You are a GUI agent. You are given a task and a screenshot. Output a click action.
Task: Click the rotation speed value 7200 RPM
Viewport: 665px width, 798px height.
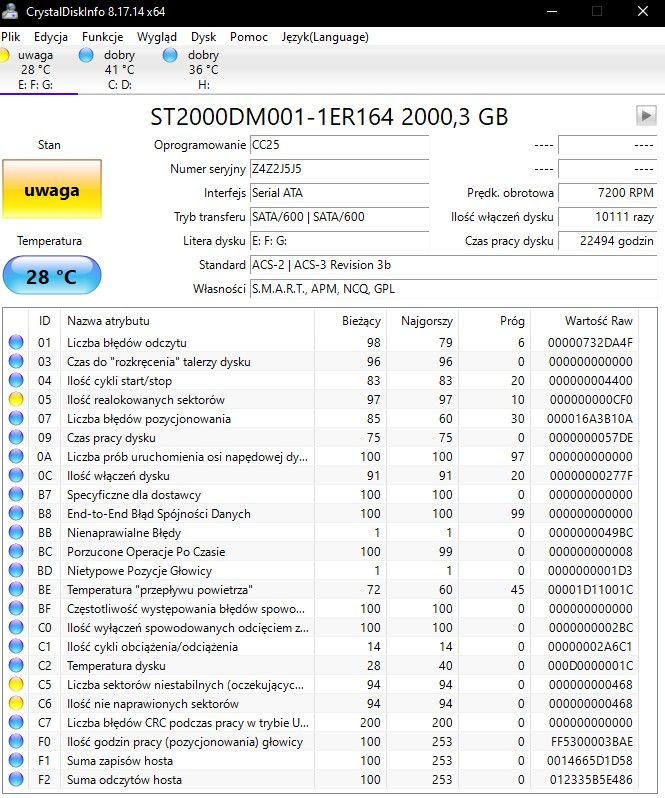pos(608,193)
